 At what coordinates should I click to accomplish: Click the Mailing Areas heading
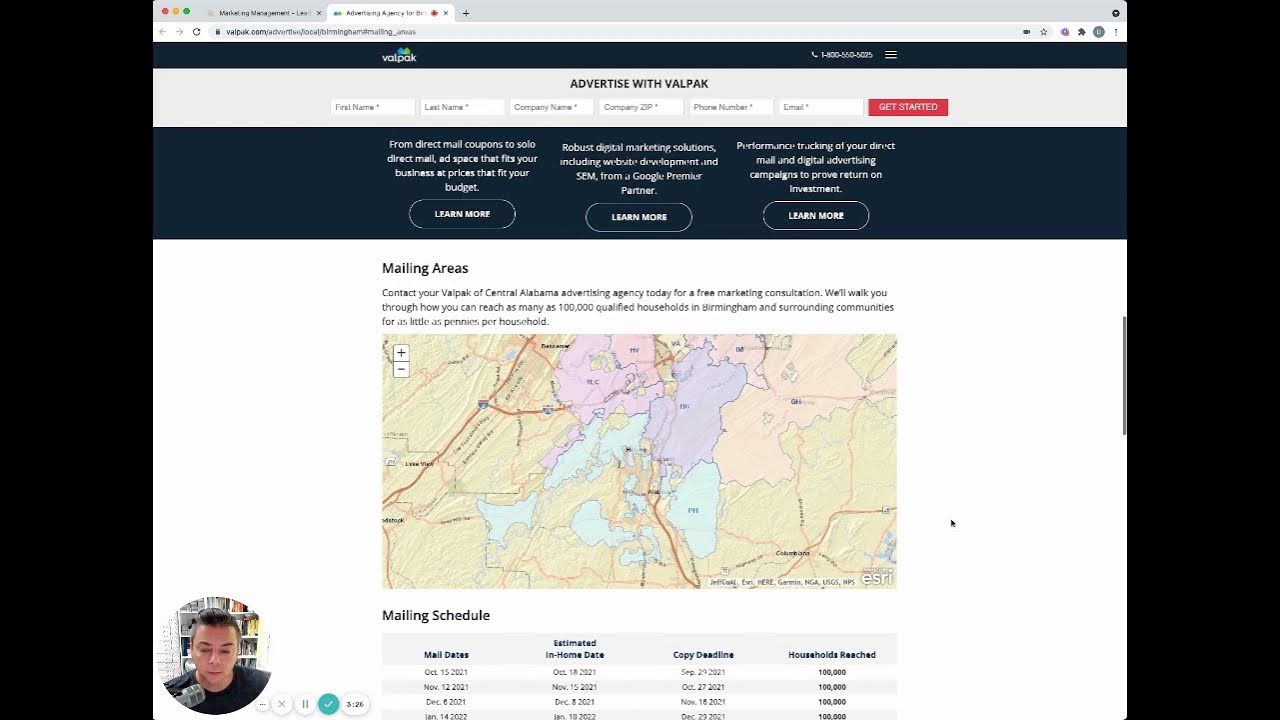coord(425,268)
